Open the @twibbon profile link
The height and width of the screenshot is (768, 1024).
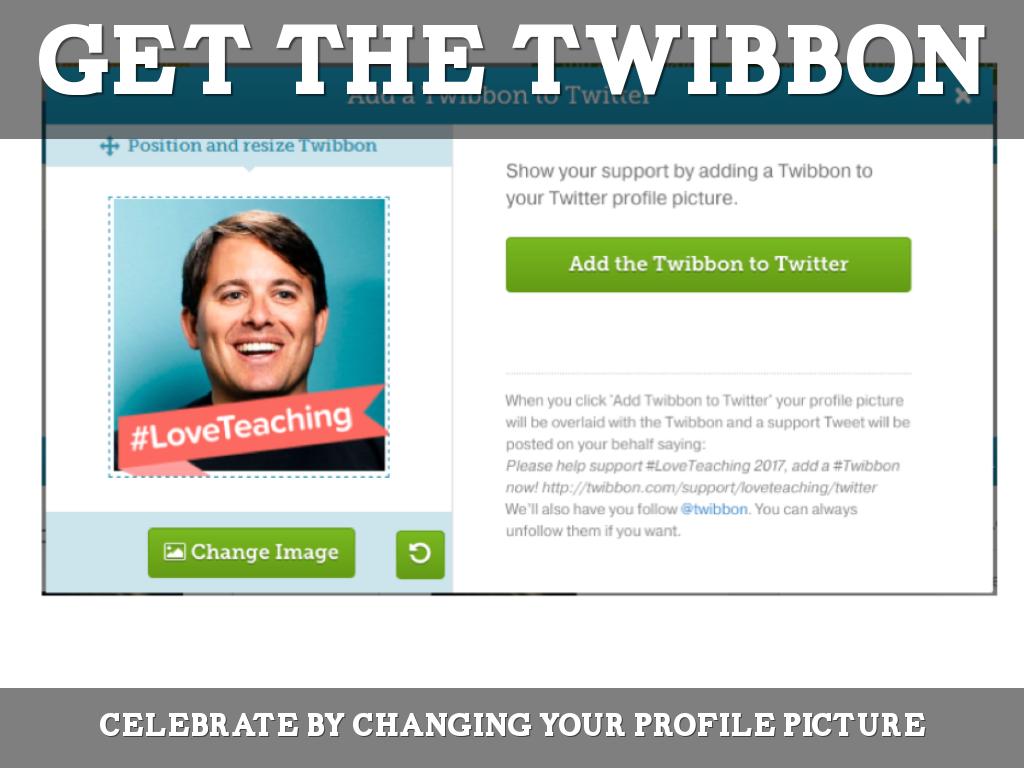click(x=714, y=509)
